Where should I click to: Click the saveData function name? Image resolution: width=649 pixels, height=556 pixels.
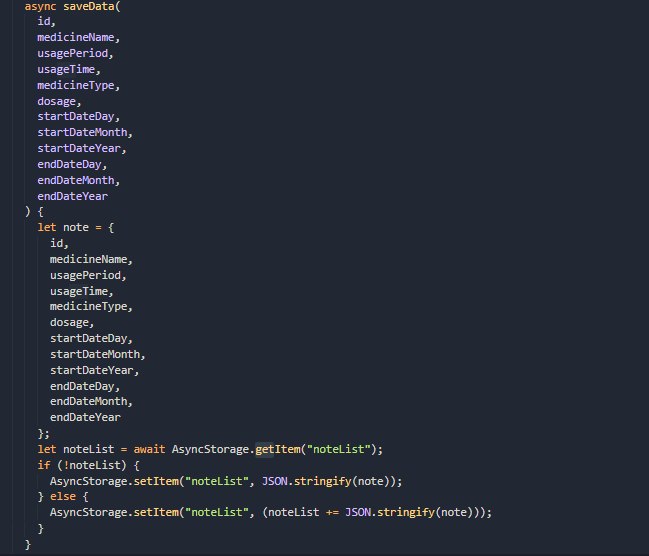89,6
